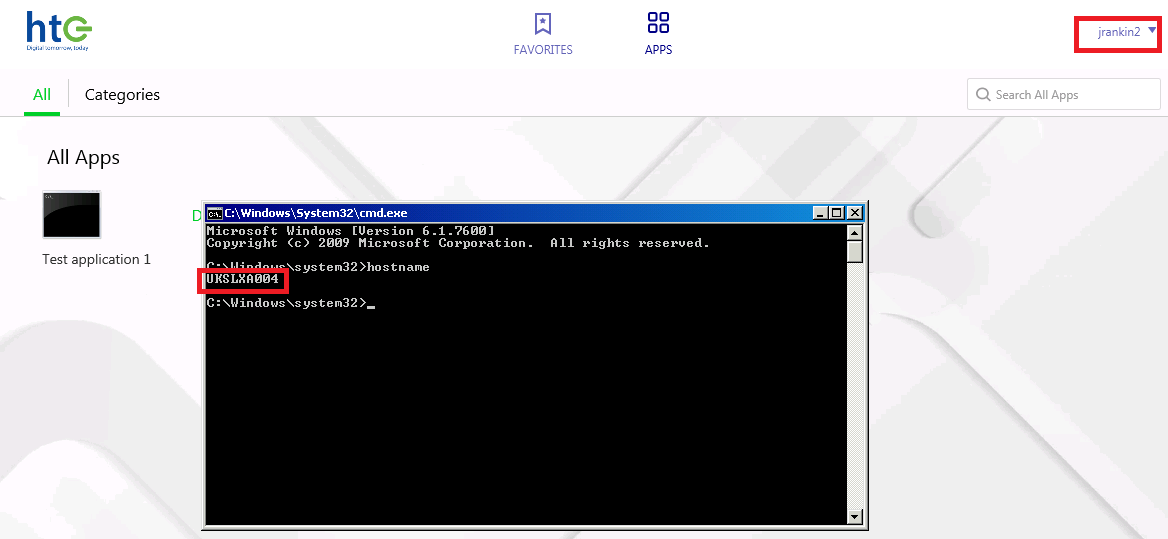Click the hostname command line
The width and height of the screenshot is (1168, 539).
click(318, 267)
